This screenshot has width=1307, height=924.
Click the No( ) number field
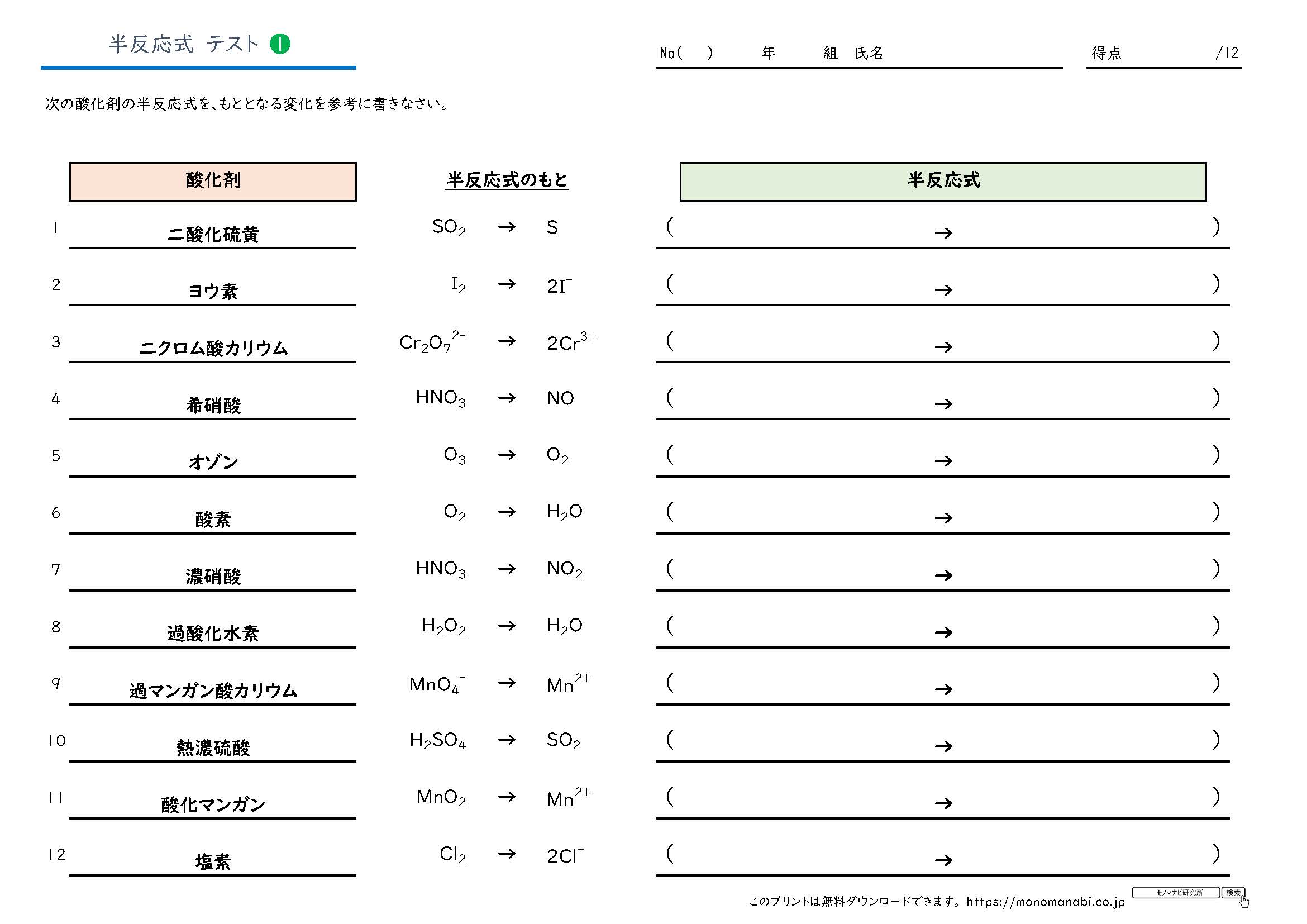[686, 54]
